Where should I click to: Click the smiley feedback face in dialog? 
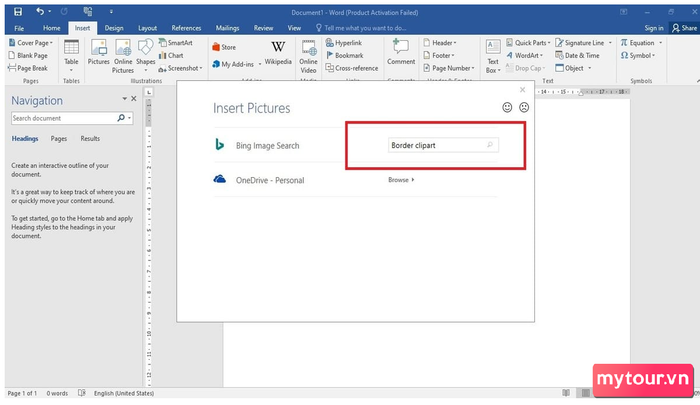click(507, 107)
